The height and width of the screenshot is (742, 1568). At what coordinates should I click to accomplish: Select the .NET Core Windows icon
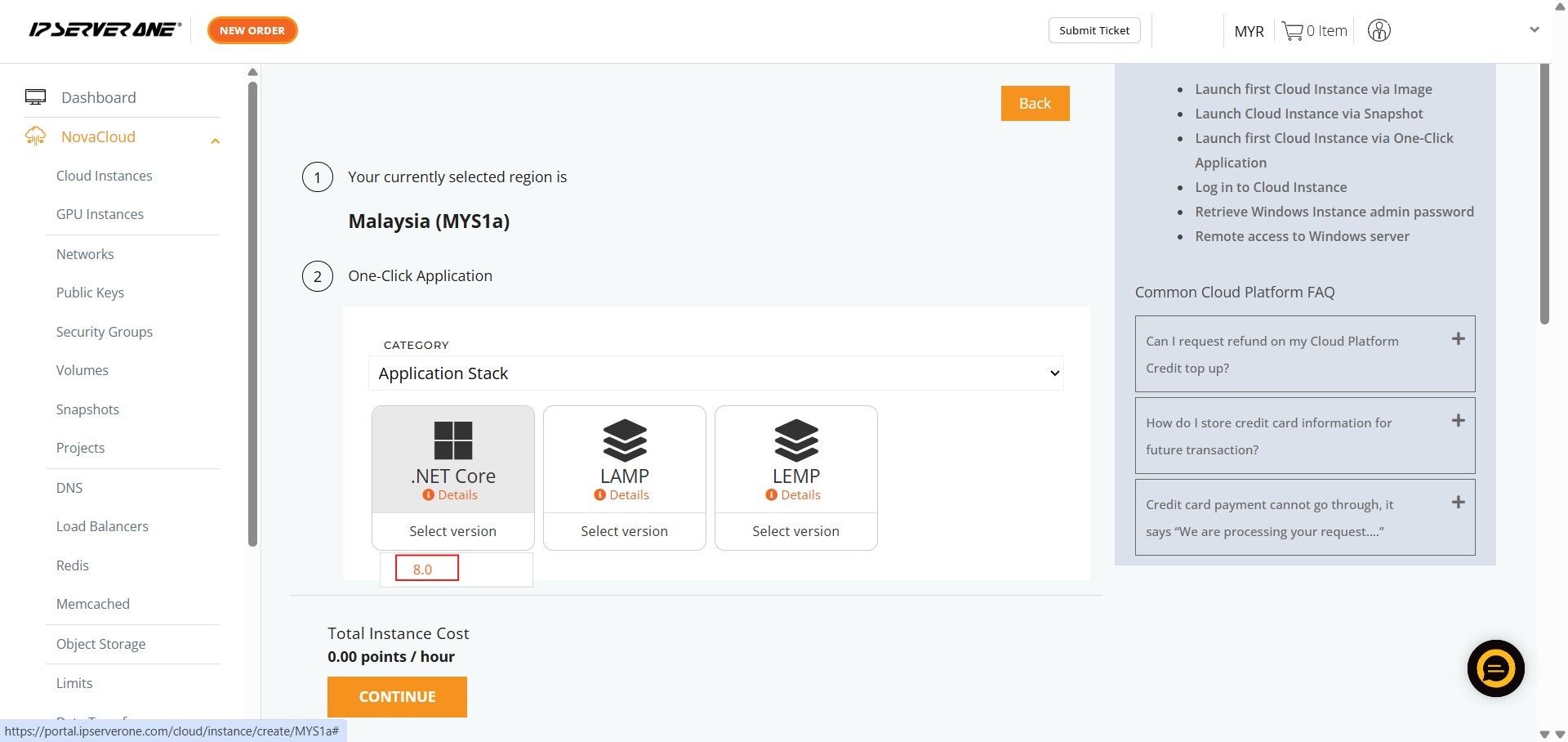pos(452,440)
